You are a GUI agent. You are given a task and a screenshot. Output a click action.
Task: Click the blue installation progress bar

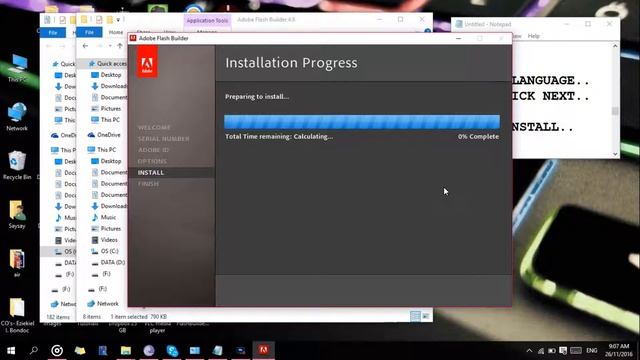(362, 122)
